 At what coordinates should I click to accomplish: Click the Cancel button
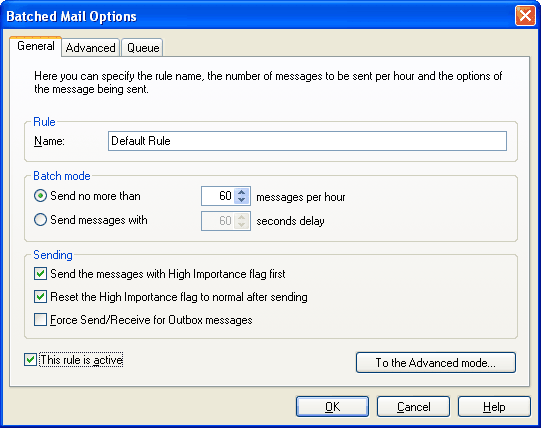point(413,407)
